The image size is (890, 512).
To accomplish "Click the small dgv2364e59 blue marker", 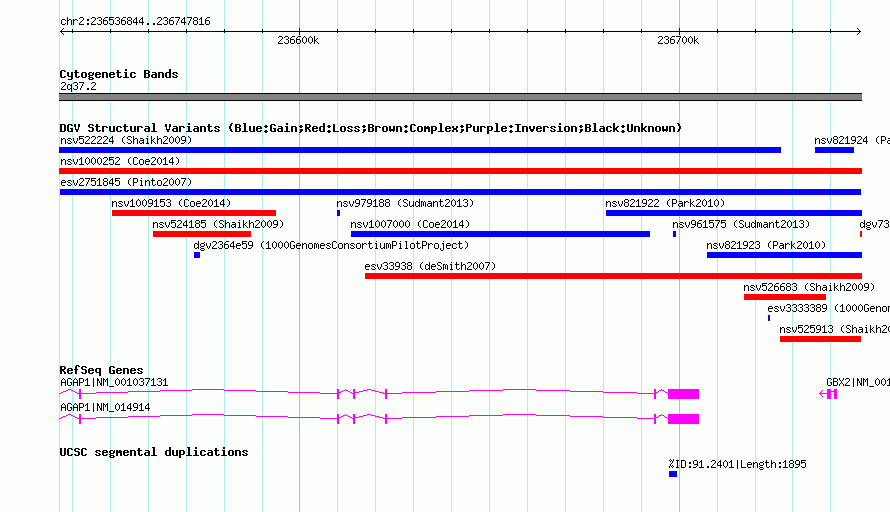I will [197, 255].
